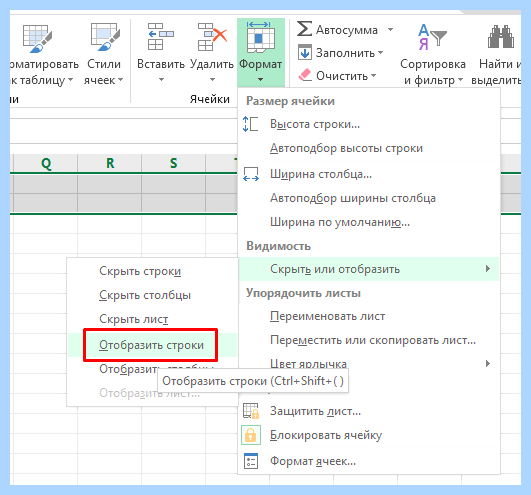Choose Автоподбор ширины столбца

[369, 198]
